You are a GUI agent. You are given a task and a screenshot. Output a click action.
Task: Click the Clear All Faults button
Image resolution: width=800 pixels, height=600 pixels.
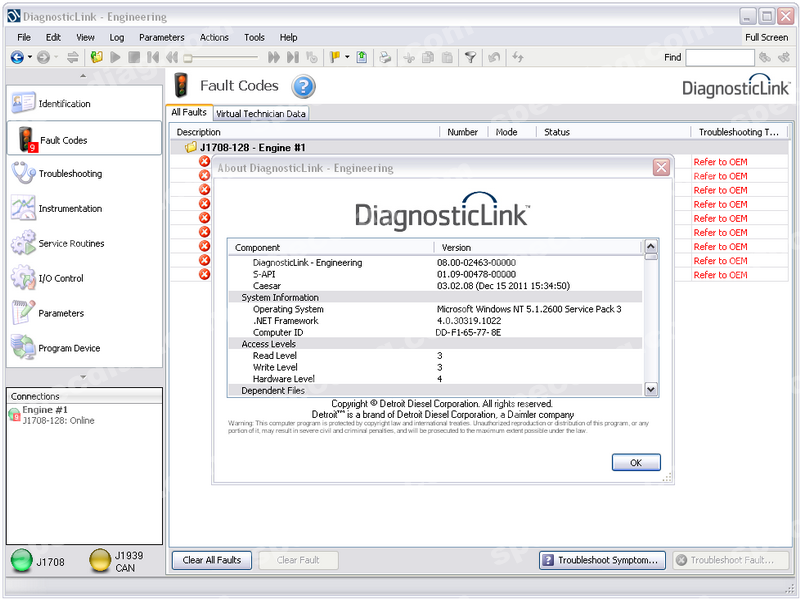coord(211,560)
